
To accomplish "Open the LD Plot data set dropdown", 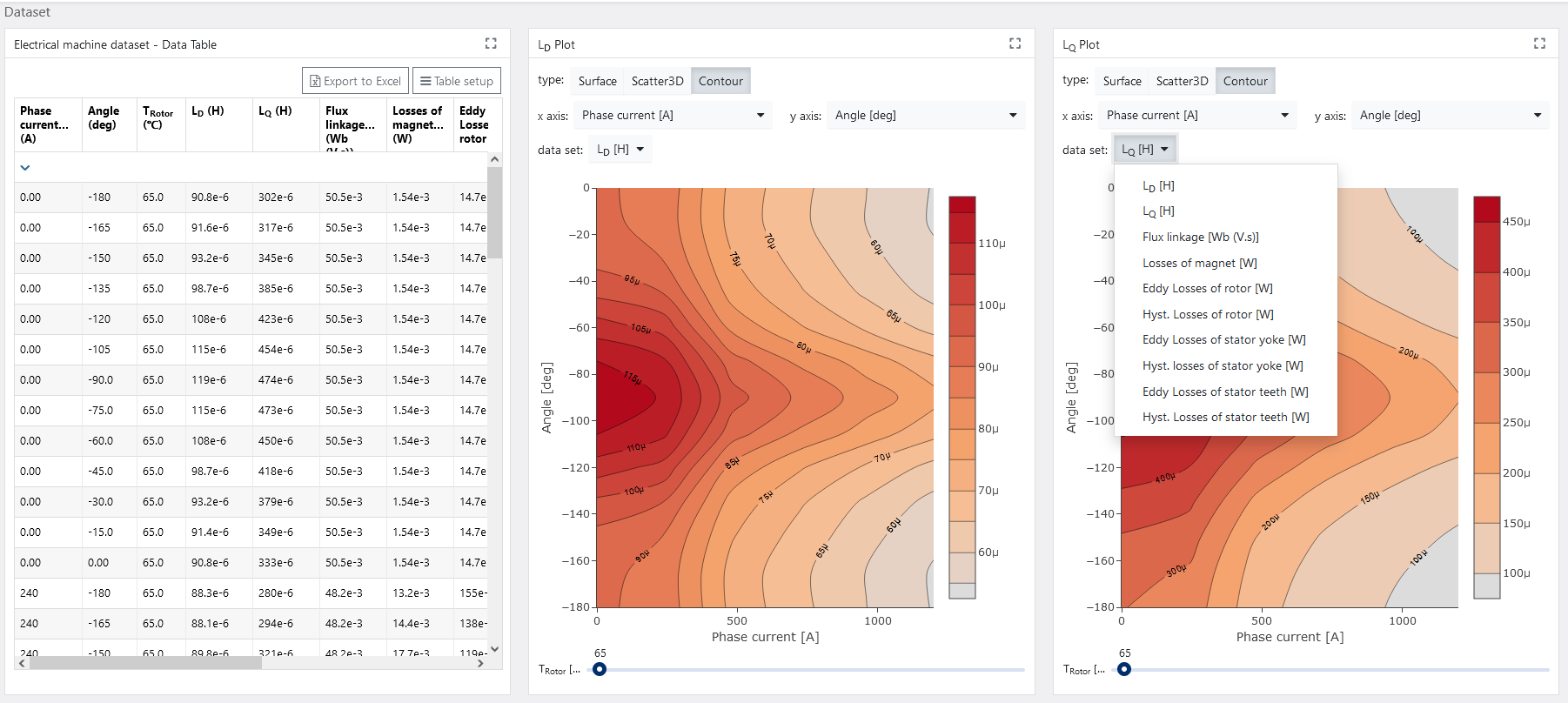I will coord(620,150).
